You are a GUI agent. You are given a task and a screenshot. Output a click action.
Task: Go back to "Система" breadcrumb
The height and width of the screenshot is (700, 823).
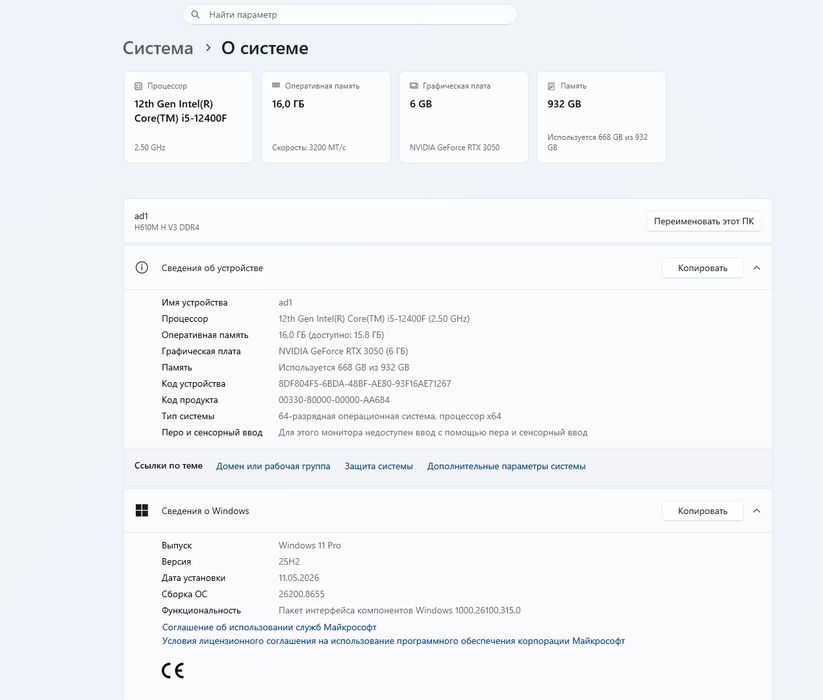point(158,48)
